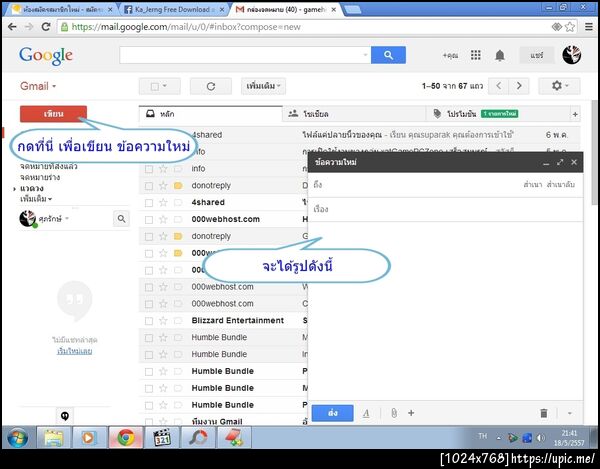600x469 pixels.
Task: Open the notifications bell icon
Action: 500,55
